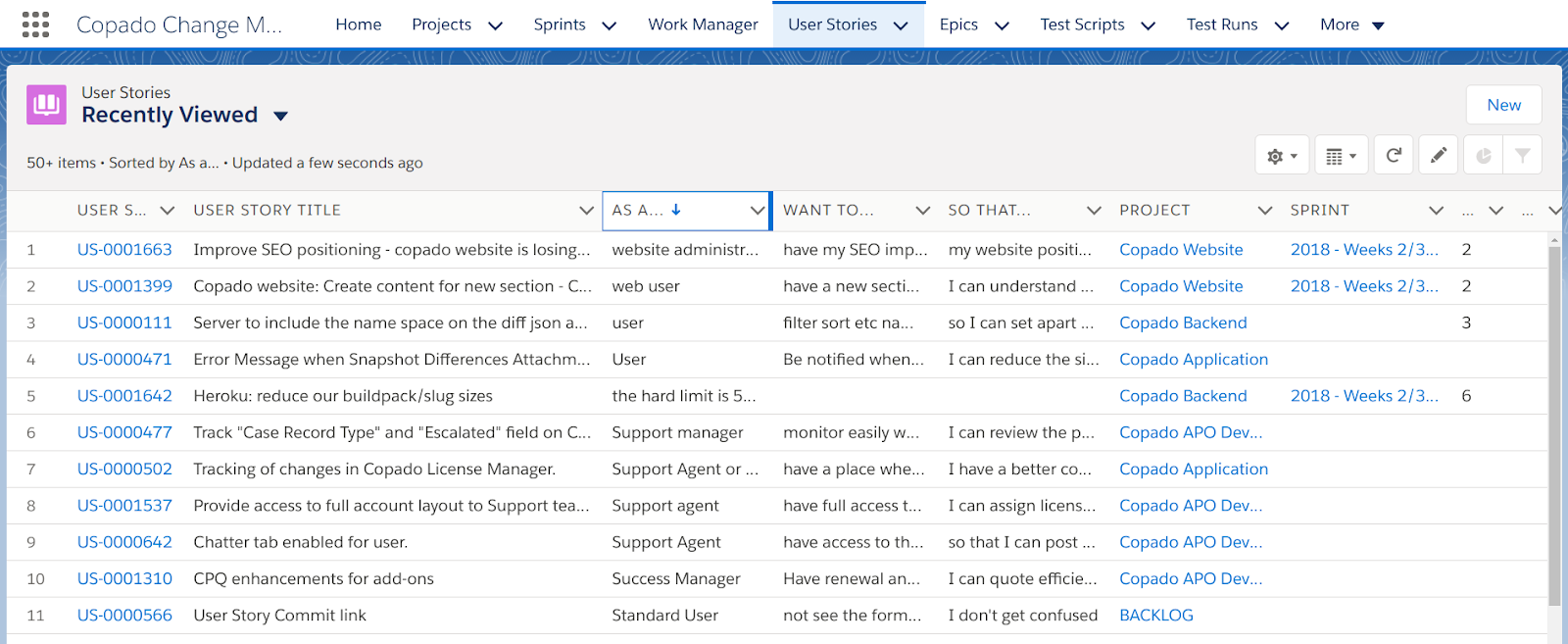1568x644 pixels.
Task: Open Copado Backend project for US-0000111
Action: [x=1183, y=322]
